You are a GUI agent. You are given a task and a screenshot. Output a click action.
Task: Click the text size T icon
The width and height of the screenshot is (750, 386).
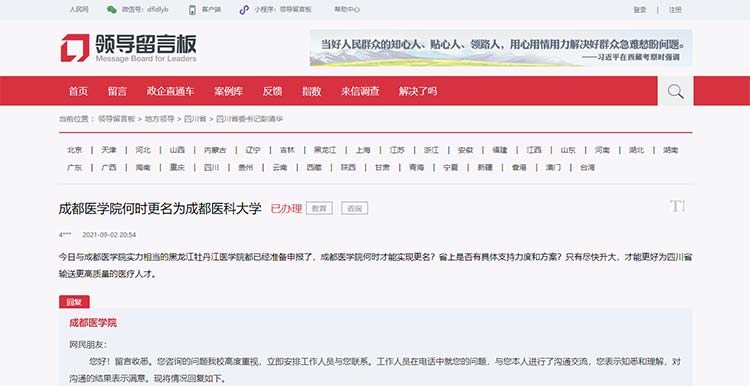coord(677,207)
